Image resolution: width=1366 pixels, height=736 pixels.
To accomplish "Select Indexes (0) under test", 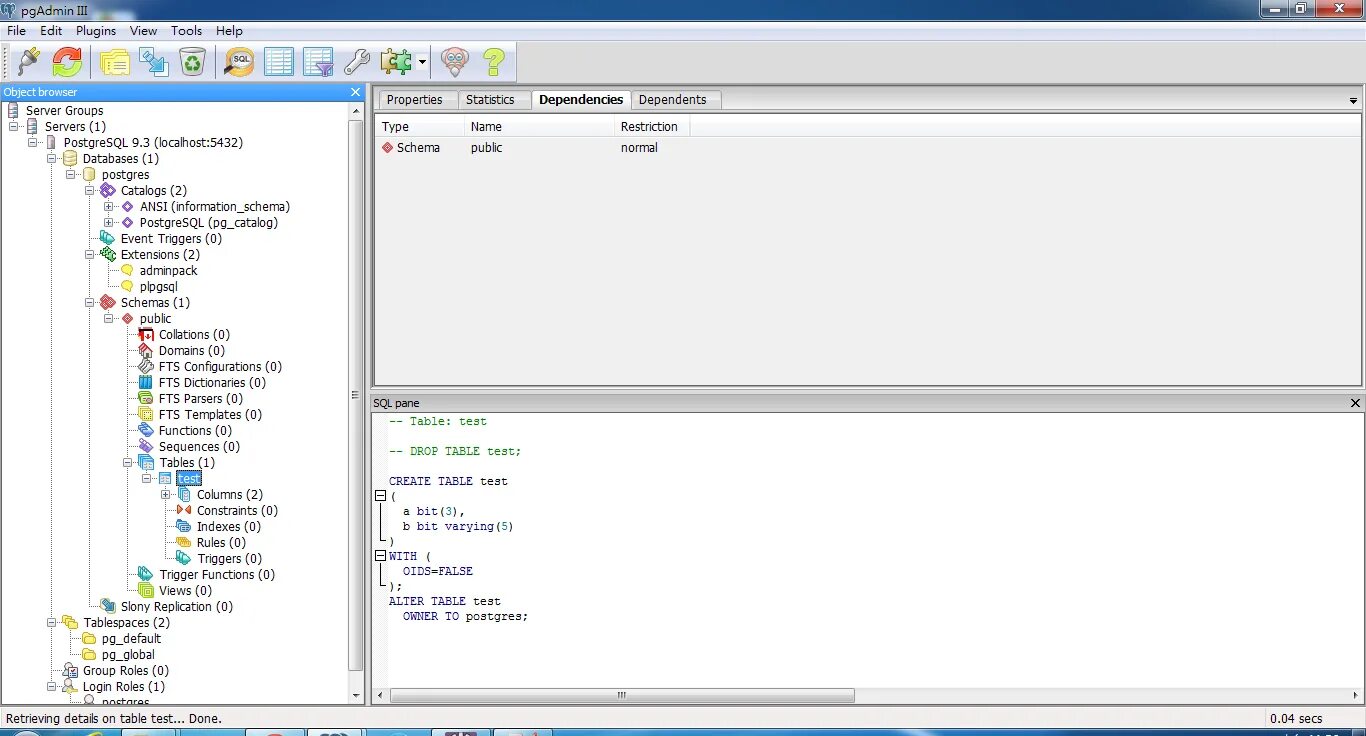I will 229,527.
